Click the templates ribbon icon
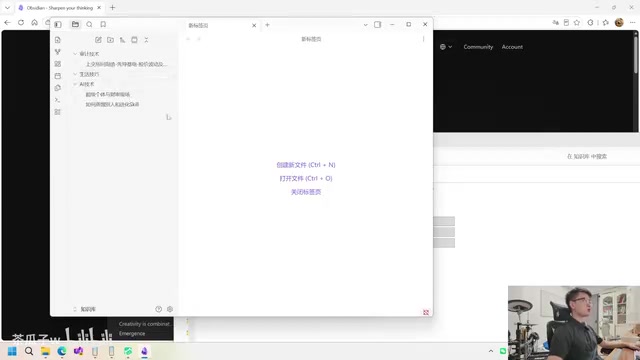 click(x=58, y=88)
